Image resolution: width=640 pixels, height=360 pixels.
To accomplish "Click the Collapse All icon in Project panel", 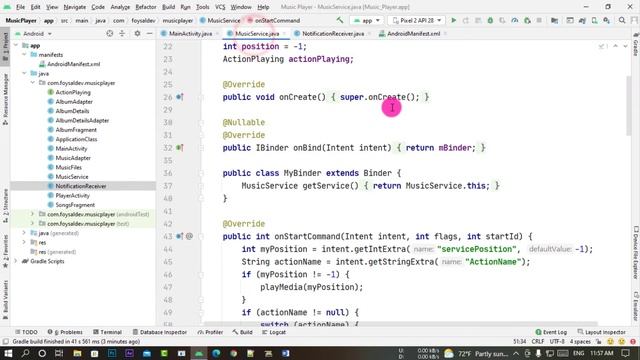I will click(122, 33).
